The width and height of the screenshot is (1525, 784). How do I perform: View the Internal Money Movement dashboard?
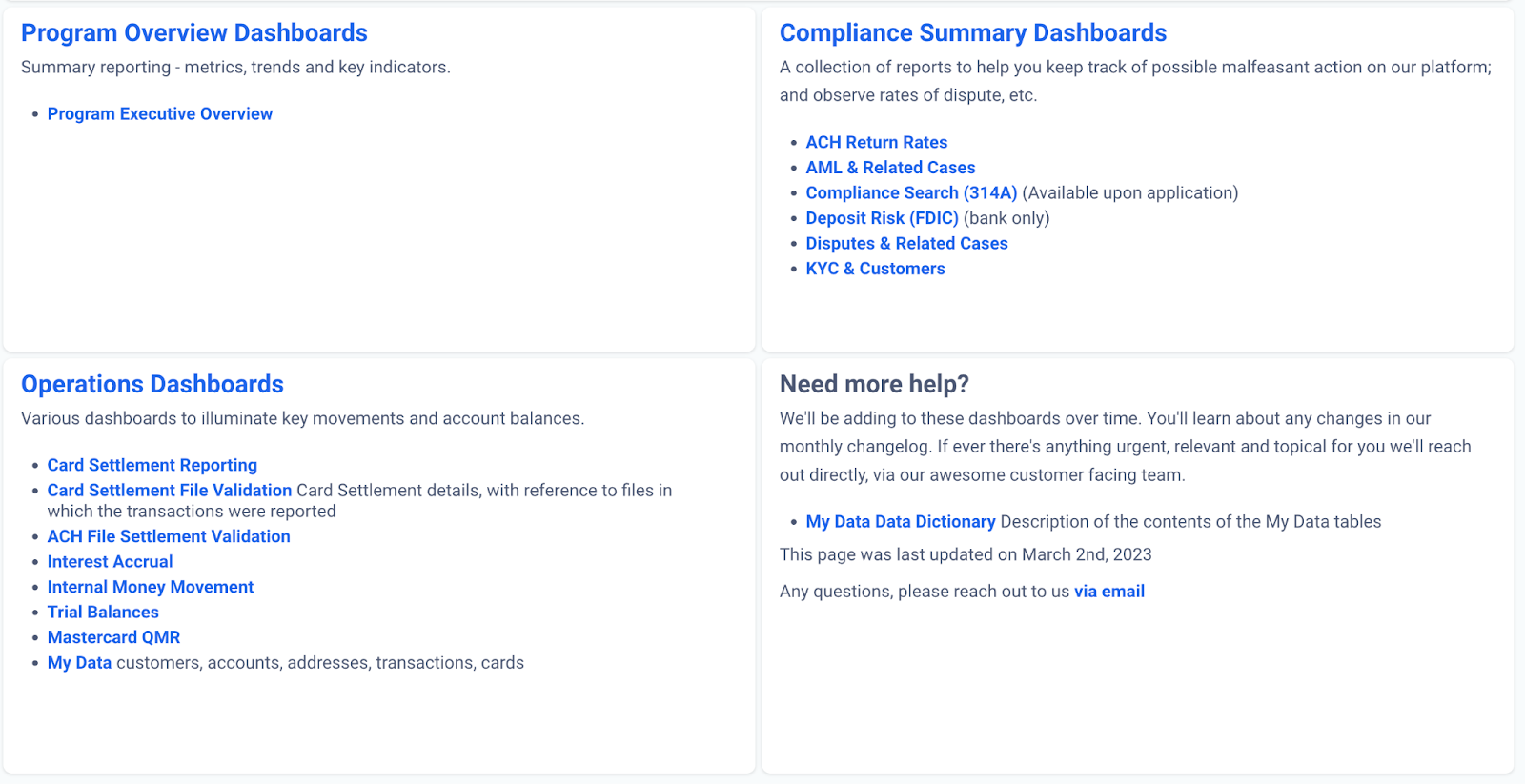click(x=151, y=588)
